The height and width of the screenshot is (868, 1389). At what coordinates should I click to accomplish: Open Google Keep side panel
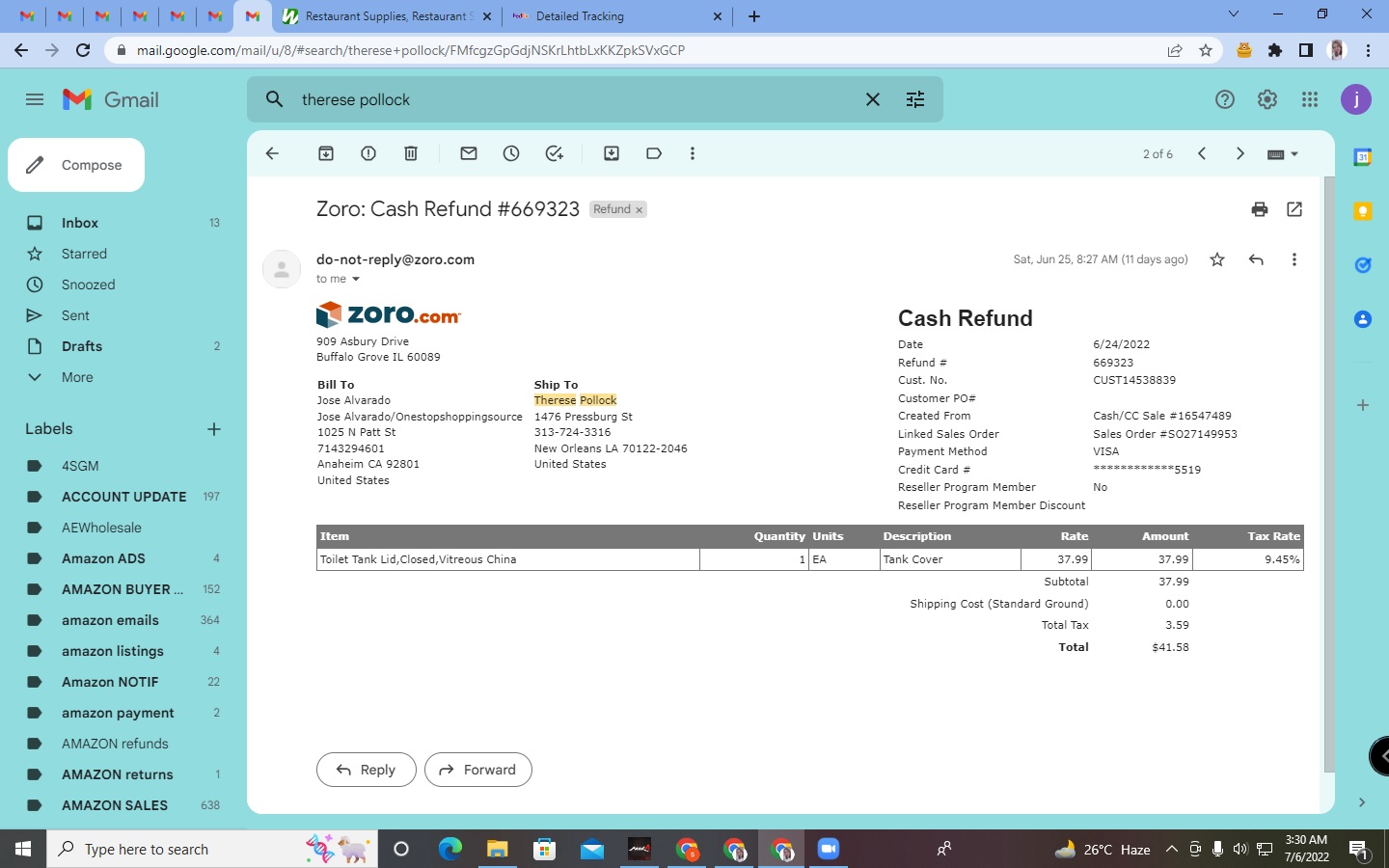point(1363,211)
